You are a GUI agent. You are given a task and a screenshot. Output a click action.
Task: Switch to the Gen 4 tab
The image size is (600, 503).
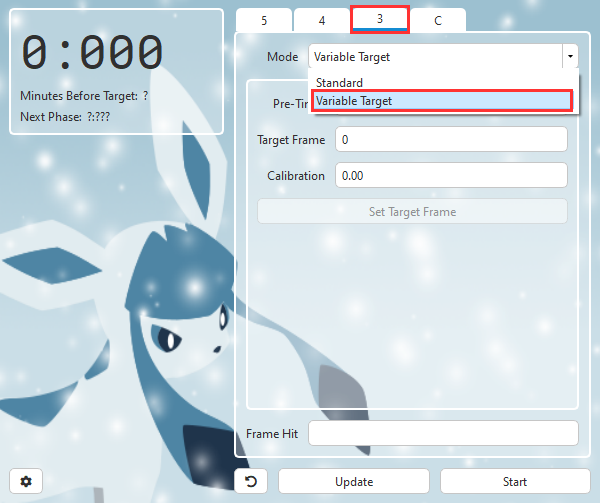pos(322,20)
